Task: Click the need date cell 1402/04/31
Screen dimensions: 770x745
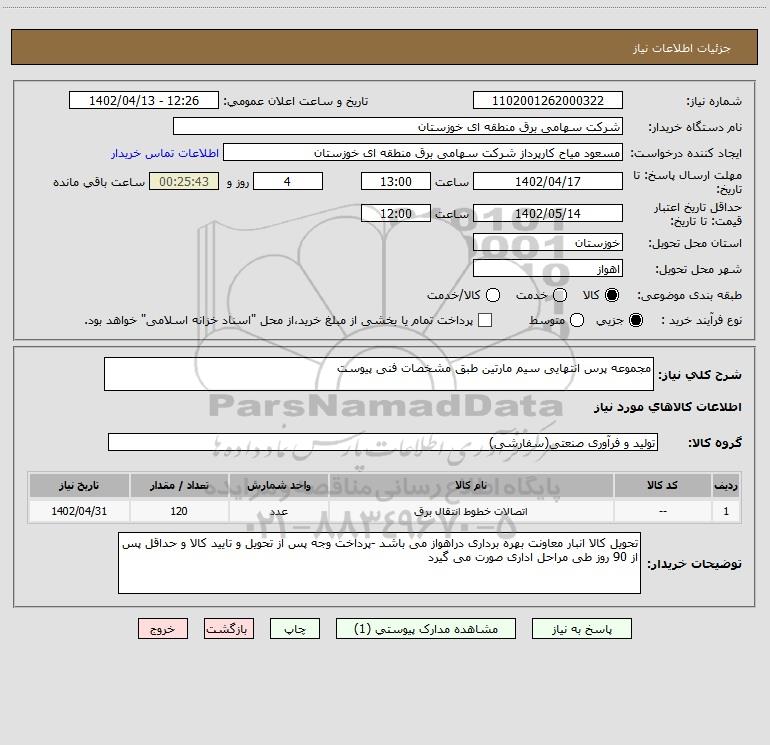Action: pos(79,511)
